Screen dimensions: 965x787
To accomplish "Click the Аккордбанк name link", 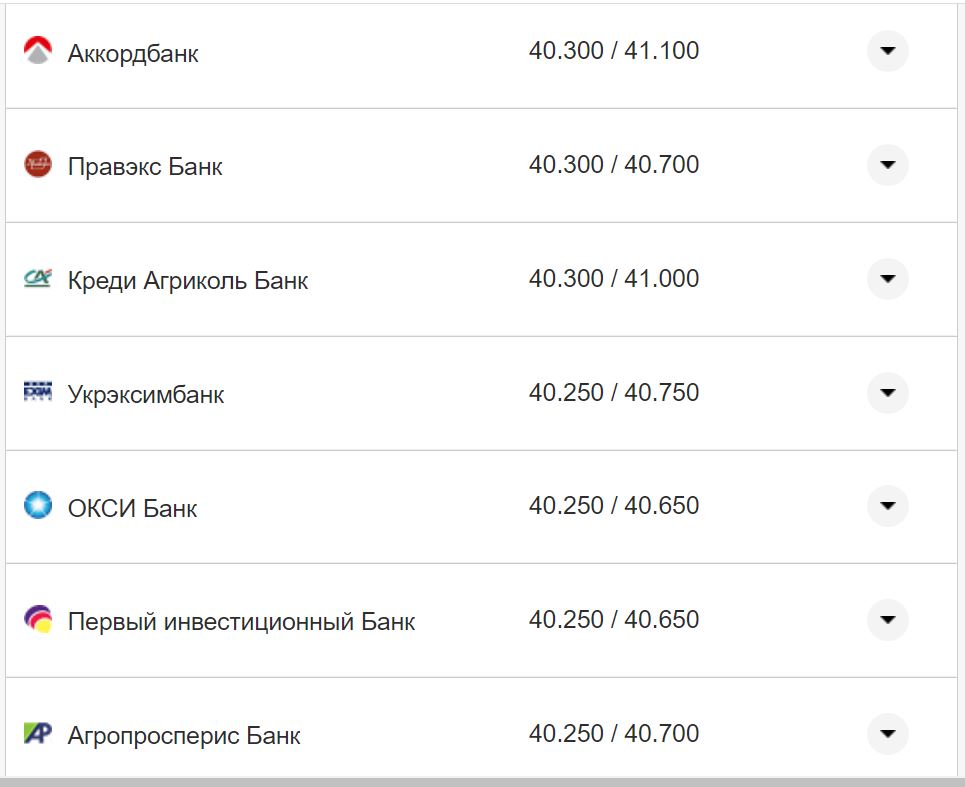I will (135, 50).
